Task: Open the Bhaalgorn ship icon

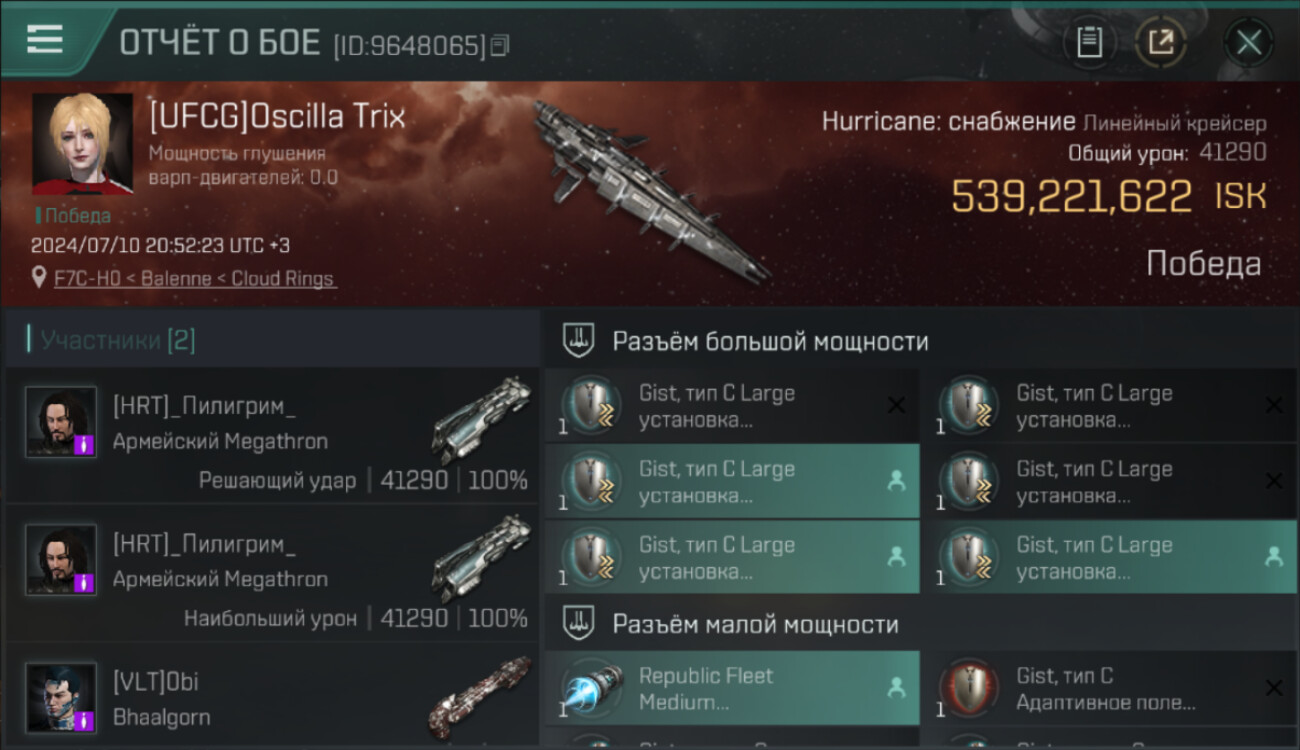Action: (481, 696)
